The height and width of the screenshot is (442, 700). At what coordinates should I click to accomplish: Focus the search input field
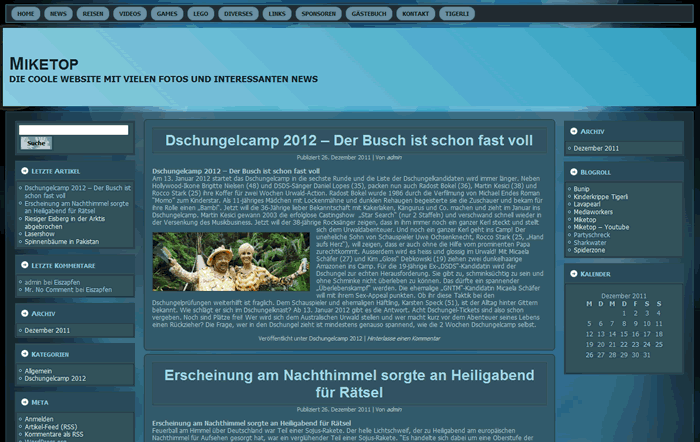73,130
